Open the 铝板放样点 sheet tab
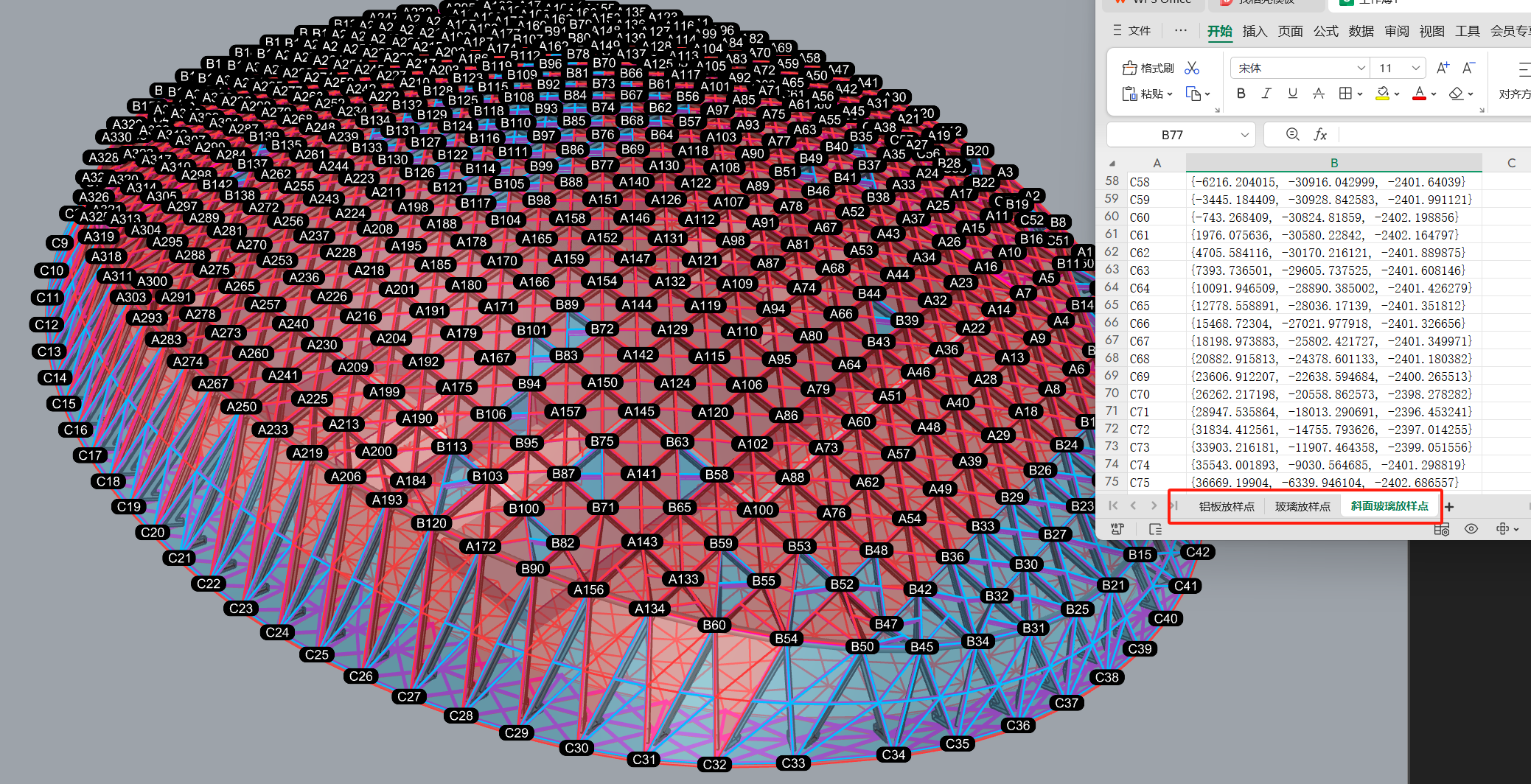 click(1226, 507)
